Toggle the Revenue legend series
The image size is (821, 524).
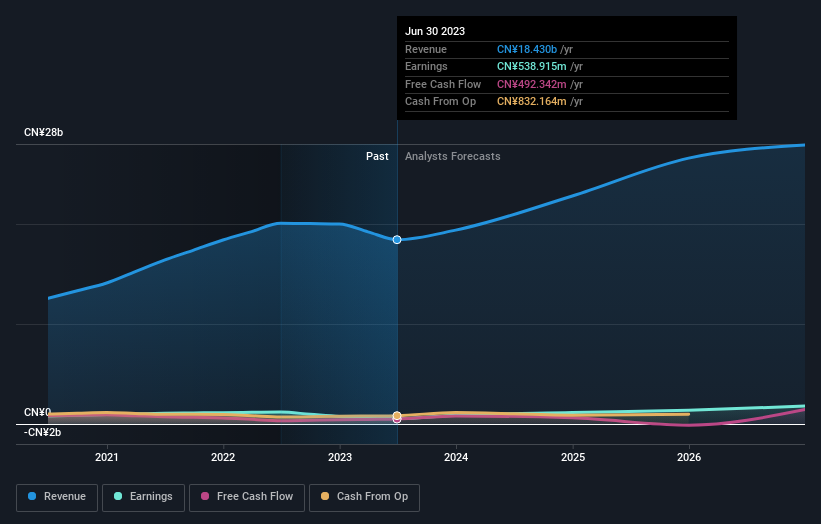click(57, 497)
